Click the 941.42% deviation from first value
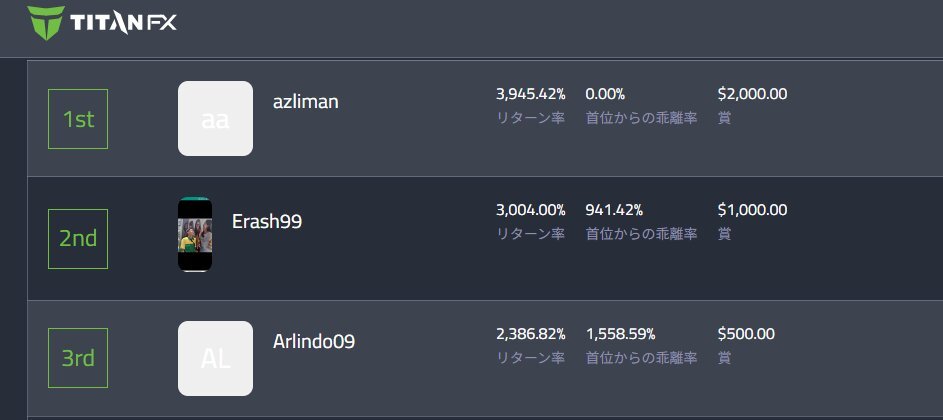Screen dimensions: 943x420 click(x=614, y=210)
